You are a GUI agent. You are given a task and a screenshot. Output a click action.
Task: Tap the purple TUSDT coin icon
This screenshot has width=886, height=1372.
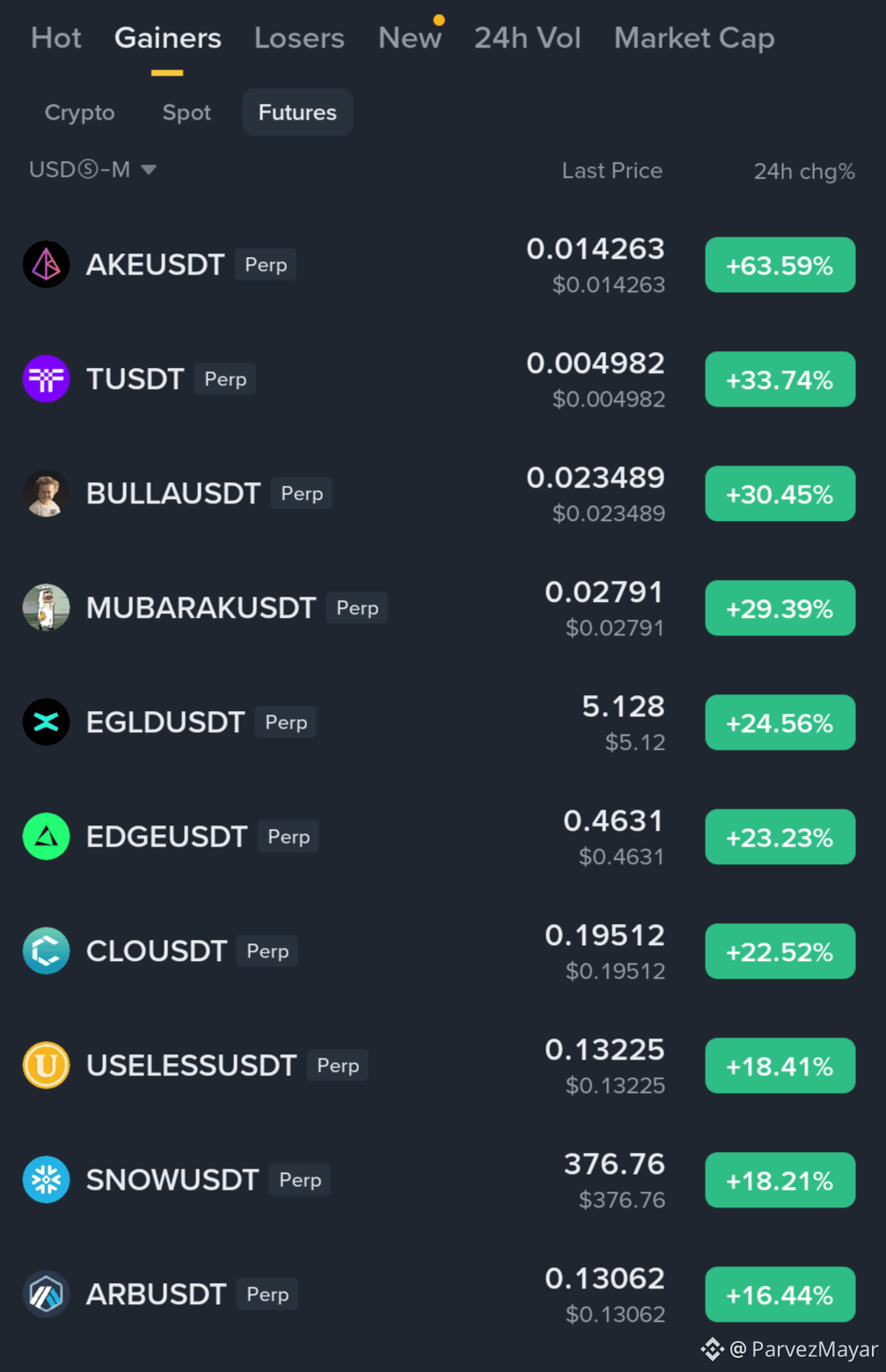point(46,378)
